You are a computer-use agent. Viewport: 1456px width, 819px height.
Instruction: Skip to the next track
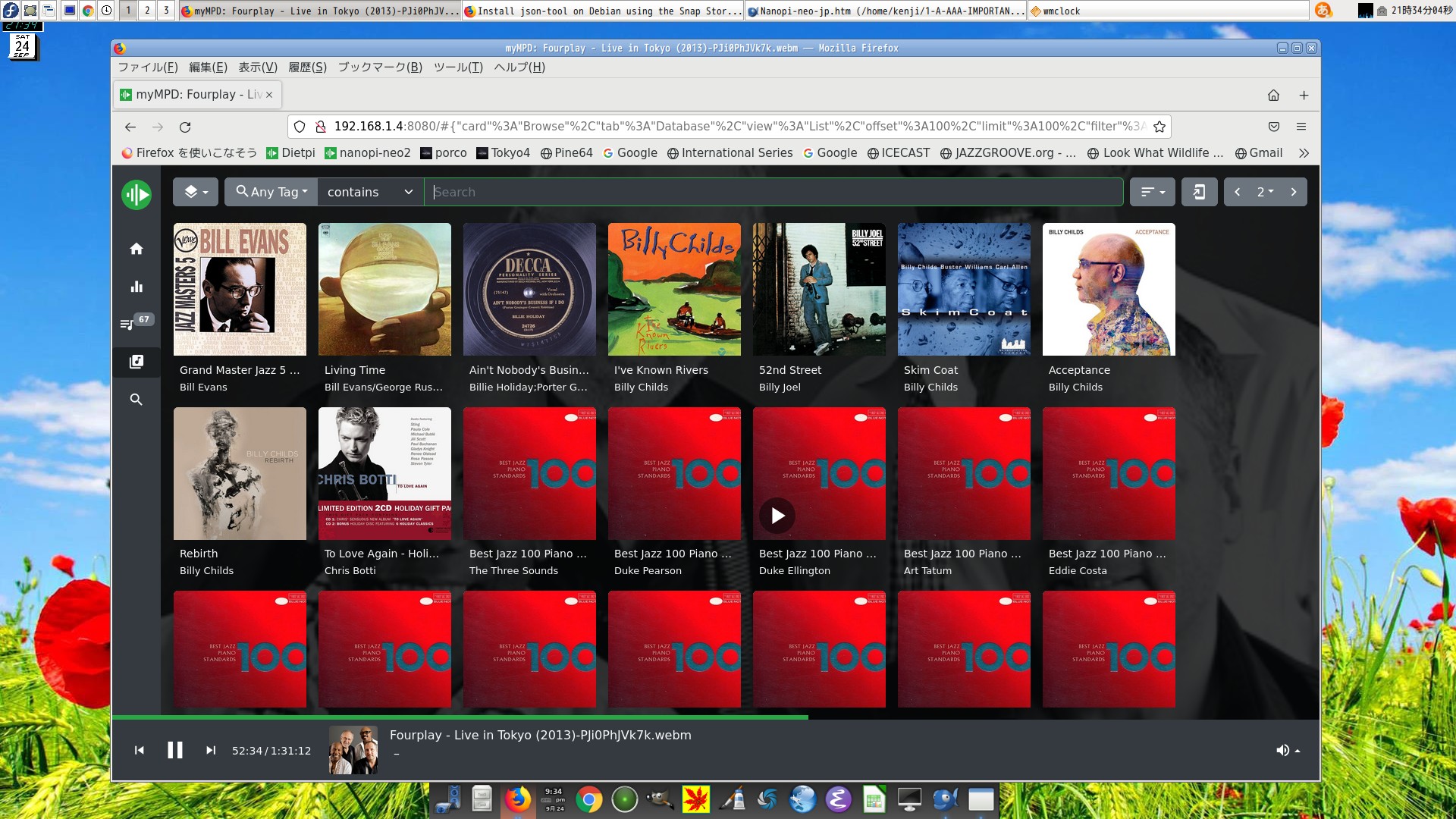[x=211, y=751]
